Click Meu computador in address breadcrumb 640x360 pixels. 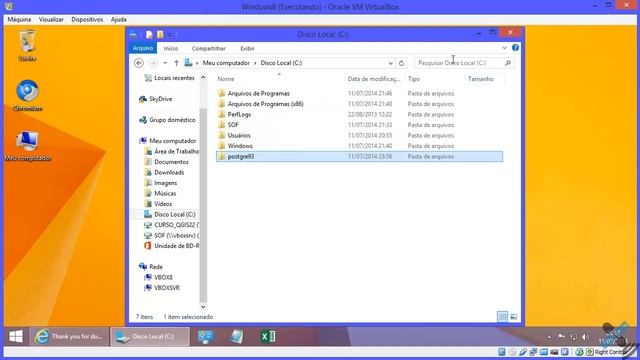click(226, 63)
